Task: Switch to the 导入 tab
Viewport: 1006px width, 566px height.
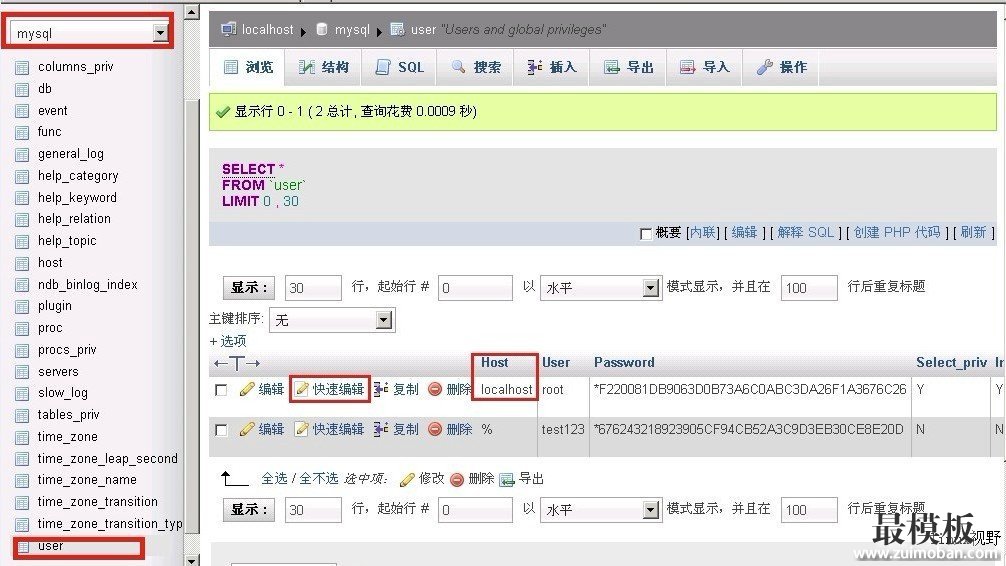Action: pyautogui.click(x=704, y=67)
